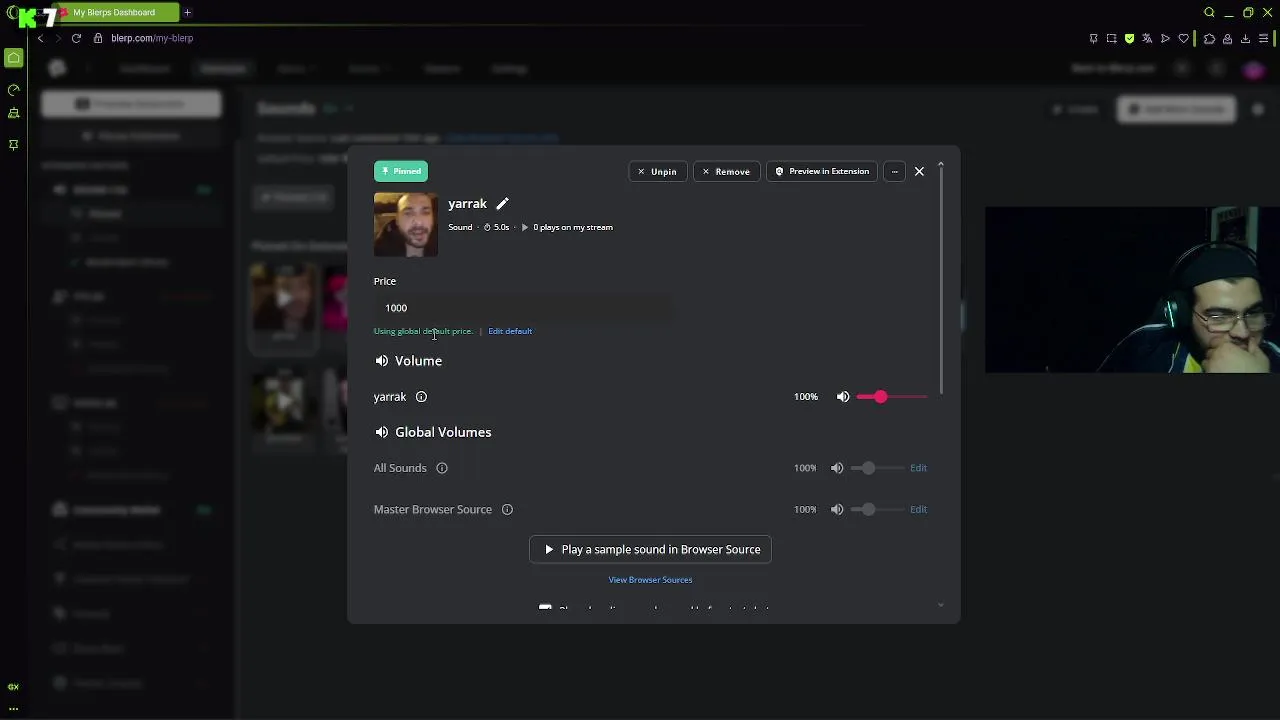Click the translate page icon

click(1147, 39)
